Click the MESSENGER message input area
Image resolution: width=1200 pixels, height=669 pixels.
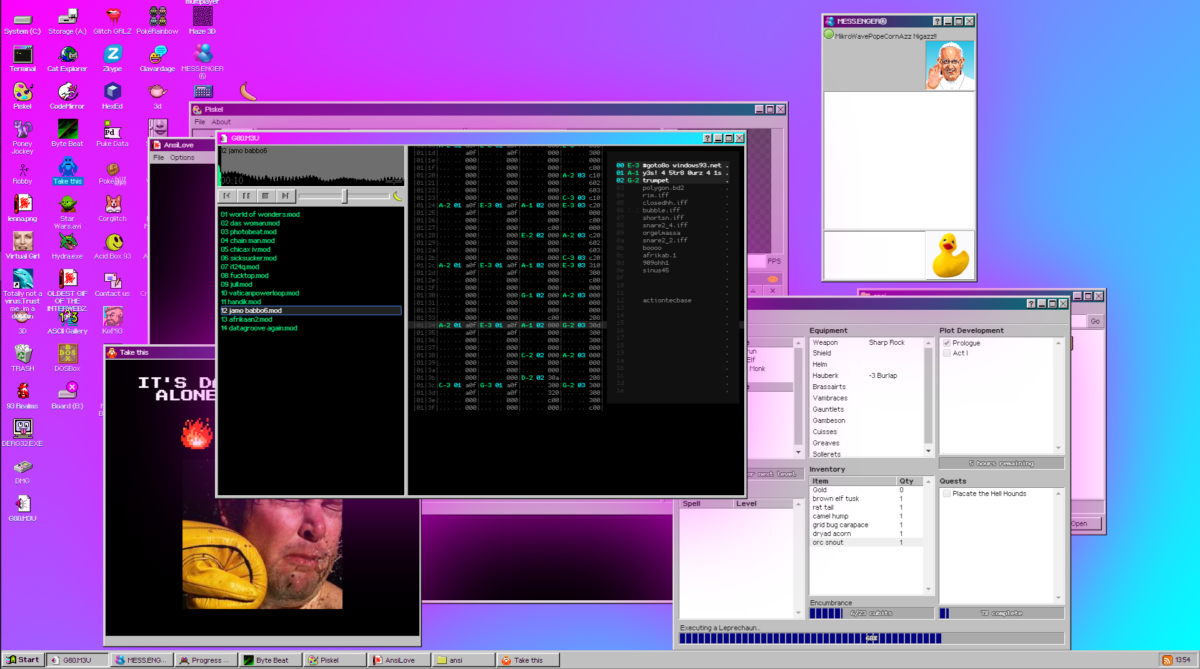[x=873, y=255]
